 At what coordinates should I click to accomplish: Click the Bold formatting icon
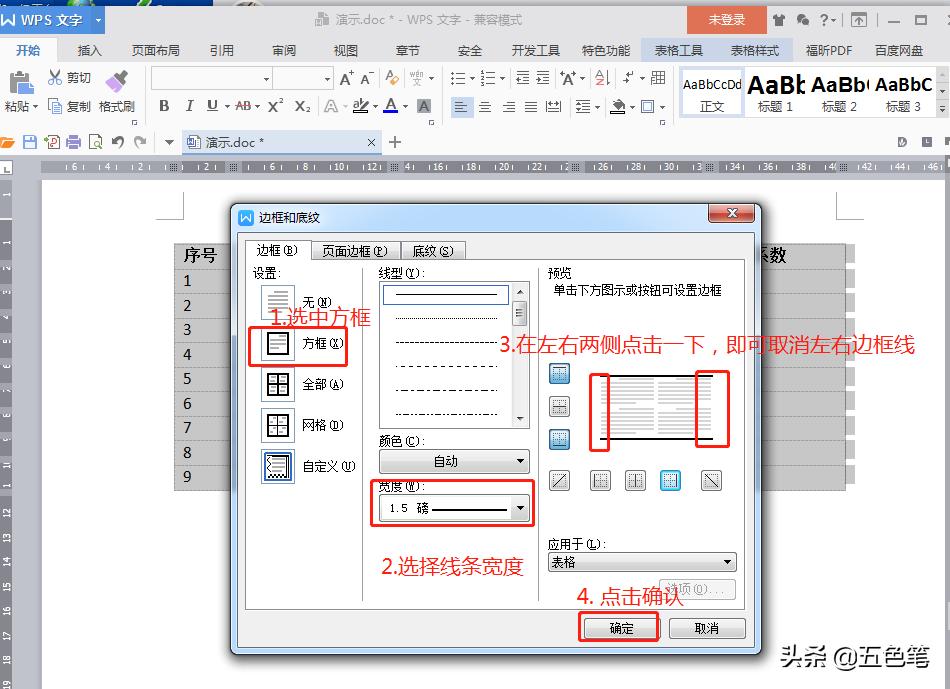pos(163,106)
